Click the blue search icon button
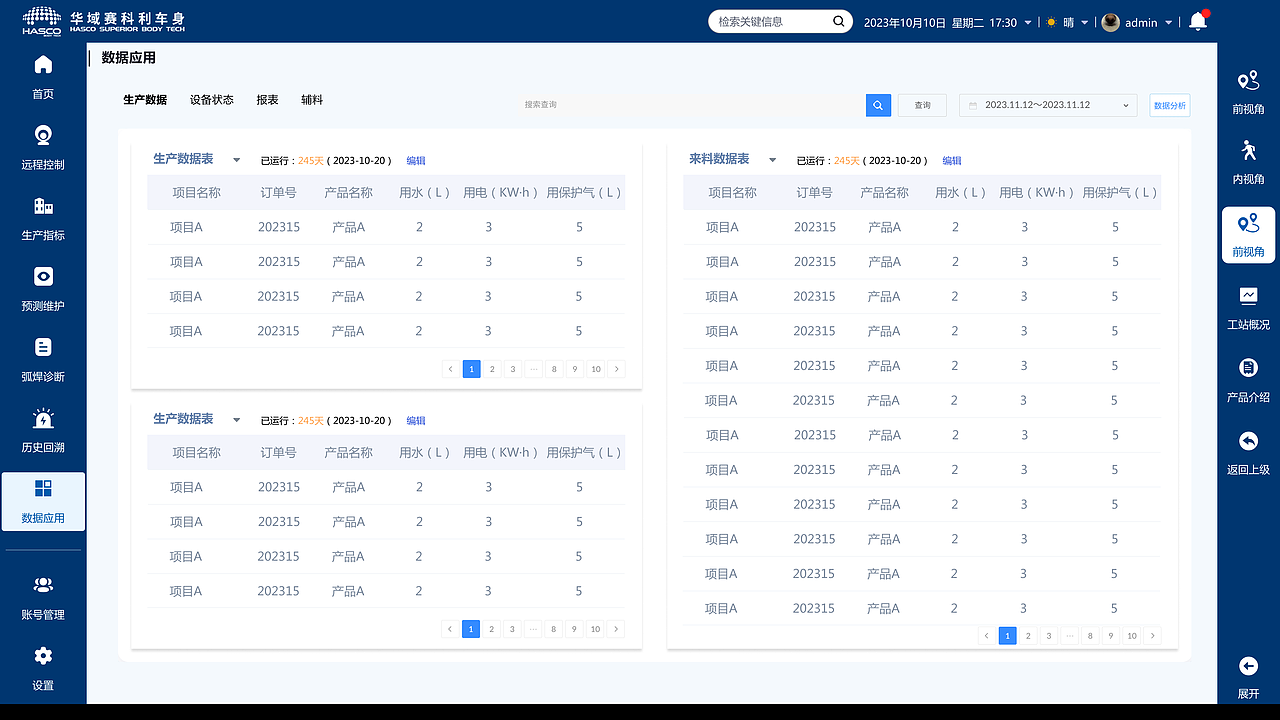Screen dimensions: 1280x720 [878, 105]
